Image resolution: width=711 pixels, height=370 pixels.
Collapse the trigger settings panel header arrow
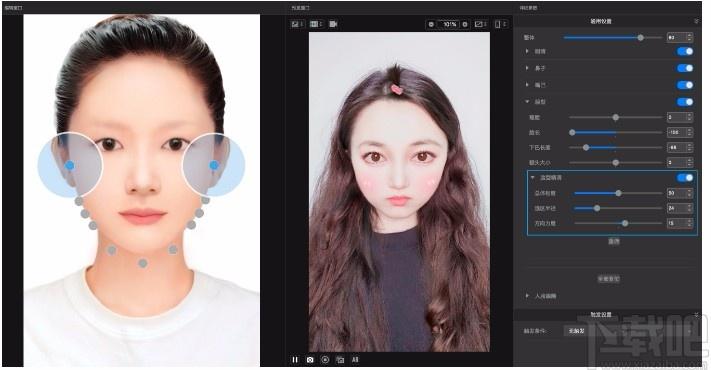pos(696,314)
